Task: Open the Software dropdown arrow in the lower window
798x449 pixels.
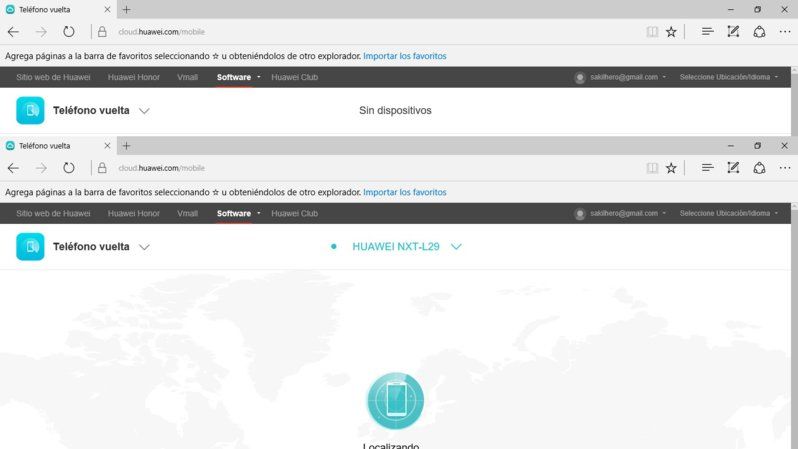Action: tap(259, 213)
